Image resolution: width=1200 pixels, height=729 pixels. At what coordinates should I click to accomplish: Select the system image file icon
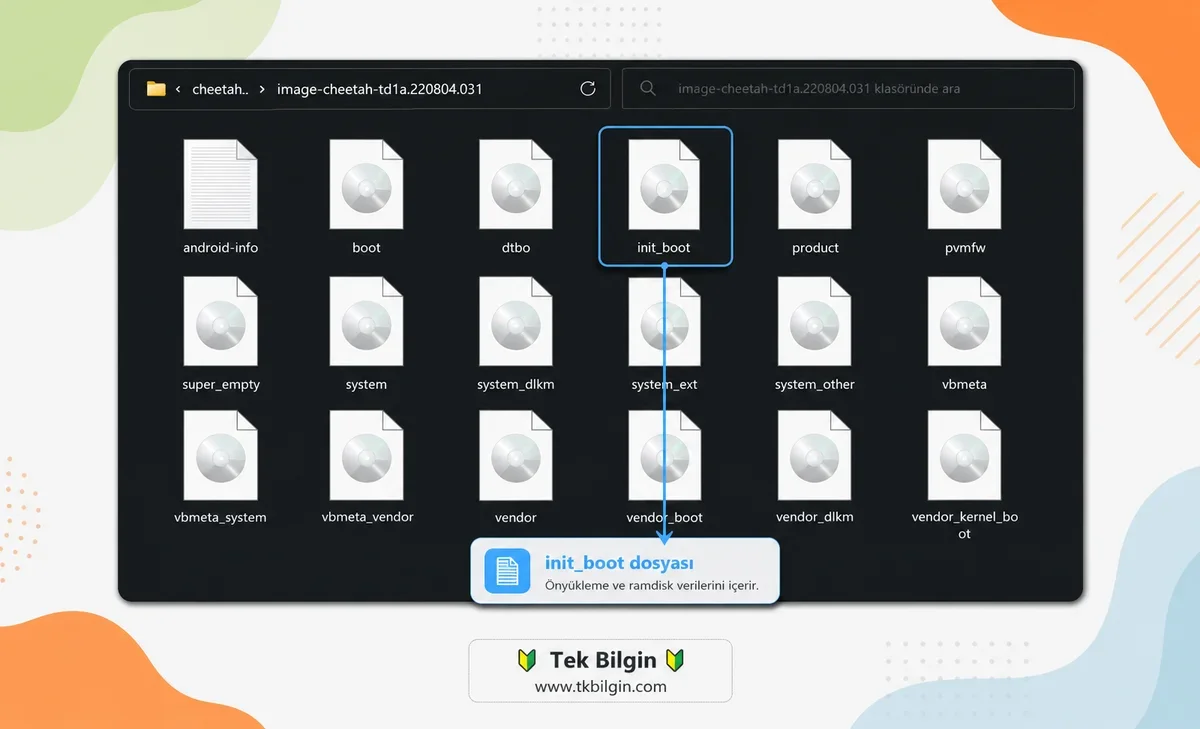pos(366,322)
